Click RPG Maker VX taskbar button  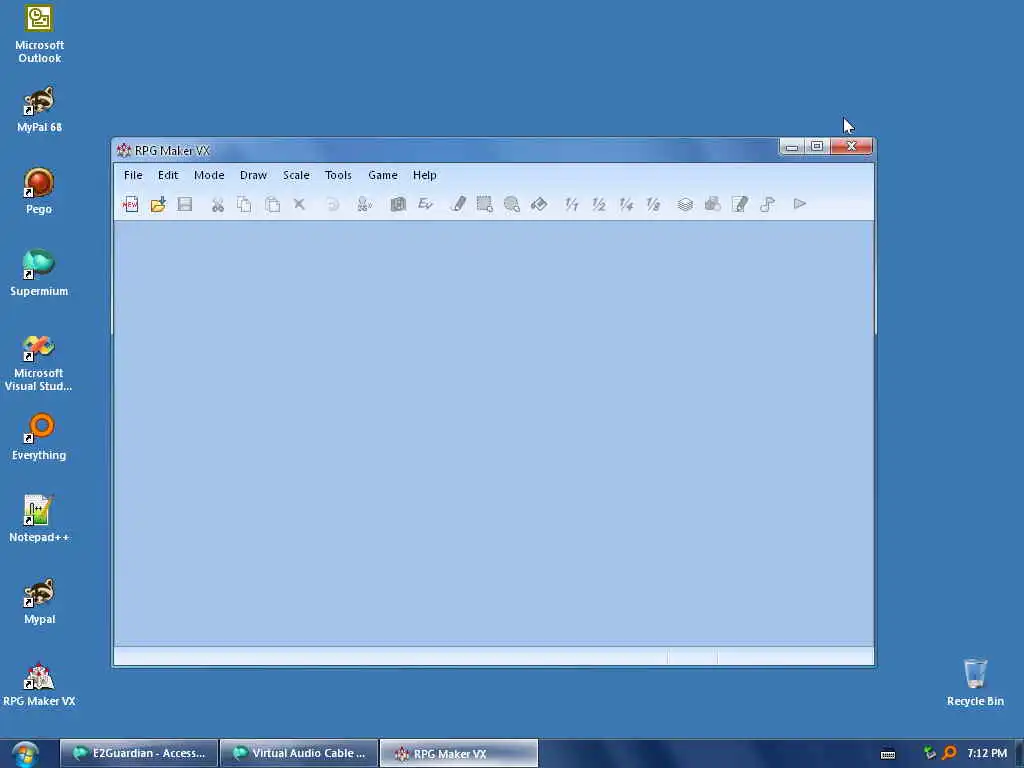459,753
